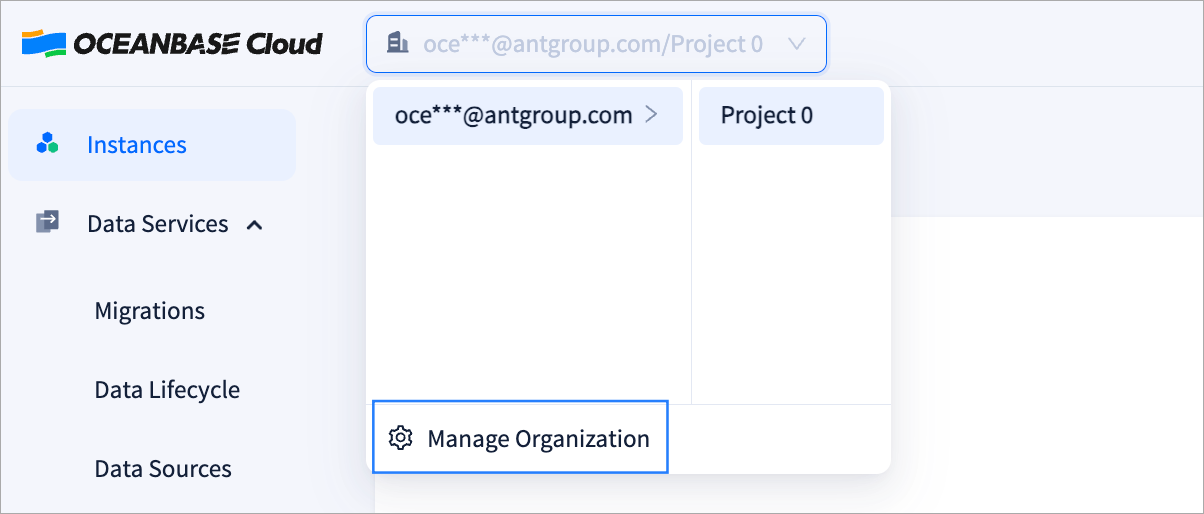The width and height of the screenshot is (1204, 514).
Task: Navigate to Data Sources
Action: pyautogui.click(x=163, y=468)
